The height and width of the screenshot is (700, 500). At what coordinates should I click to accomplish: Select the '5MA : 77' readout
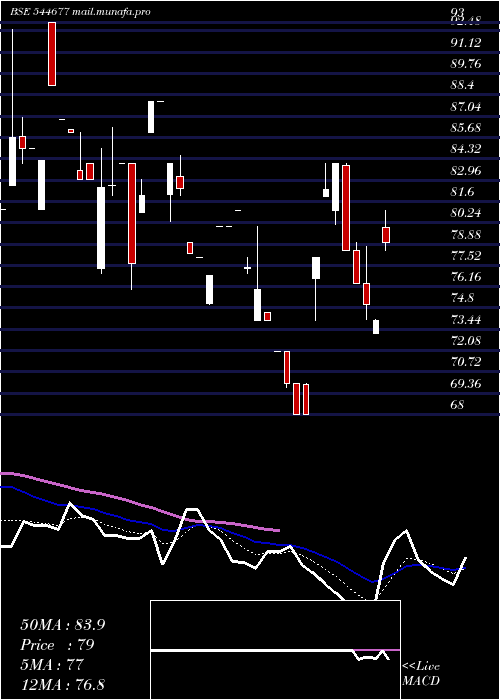52,665
